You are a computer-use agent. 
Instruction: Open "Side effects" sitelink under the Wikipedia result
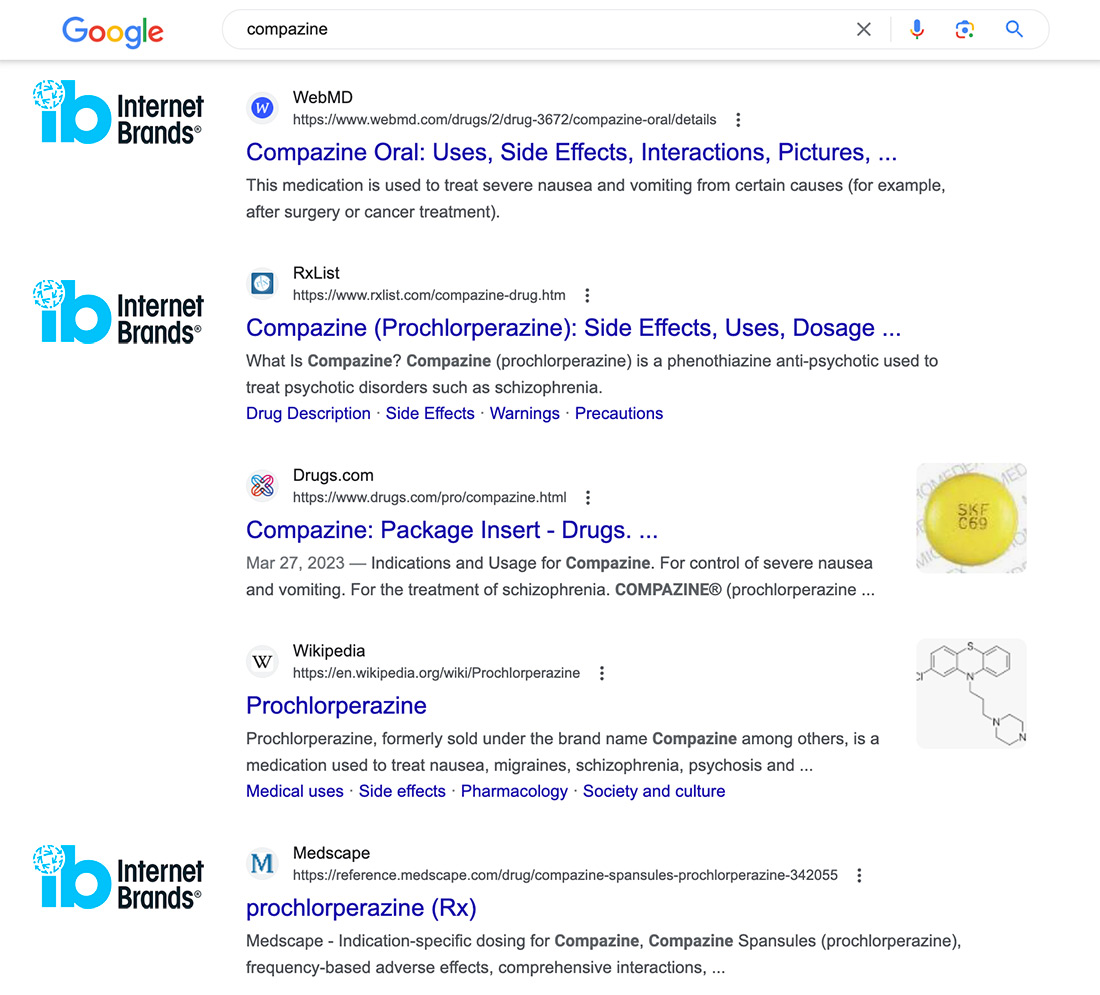(x=402, y=791)
